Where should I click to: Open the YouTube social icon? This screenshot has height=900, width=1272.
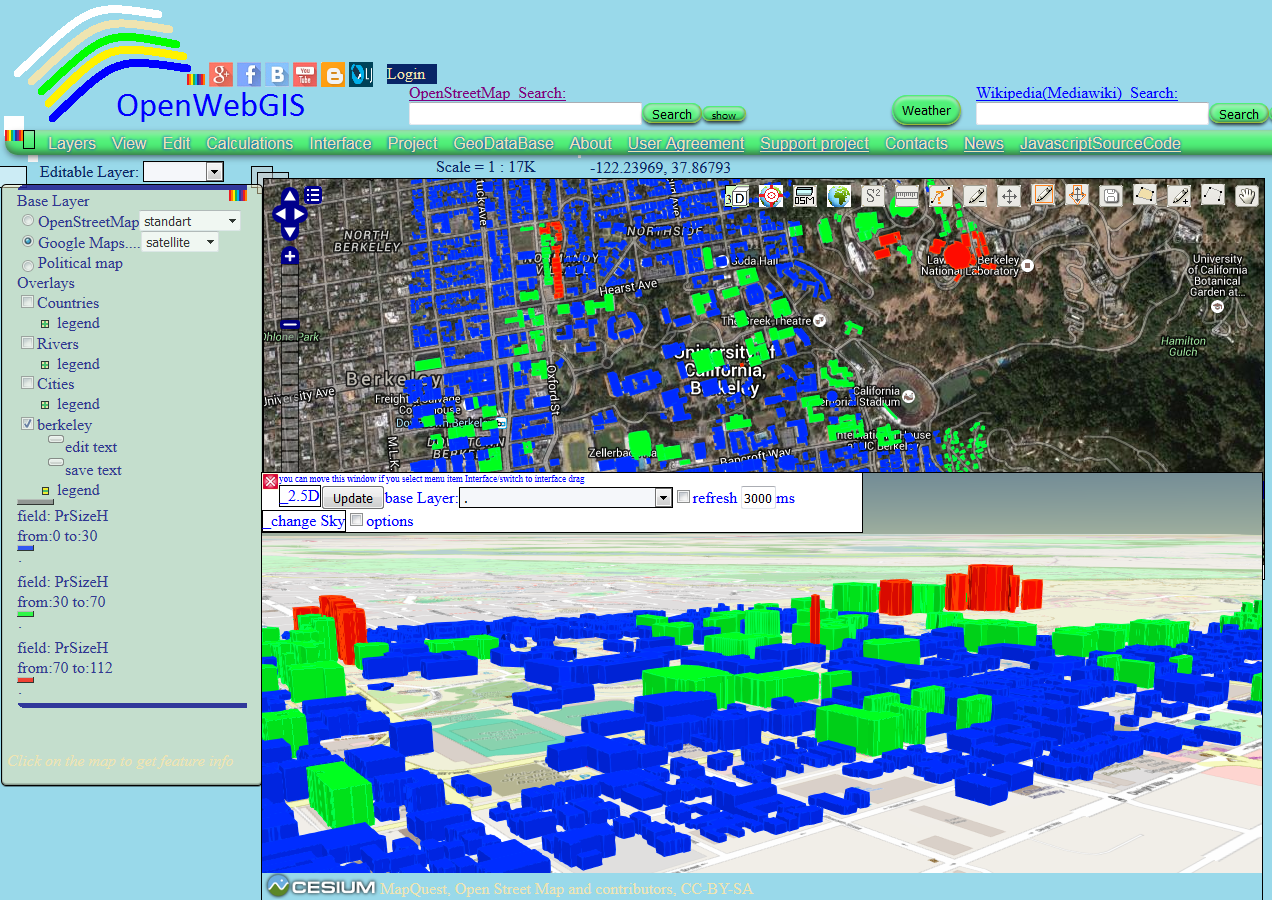(x=305, y=74)
